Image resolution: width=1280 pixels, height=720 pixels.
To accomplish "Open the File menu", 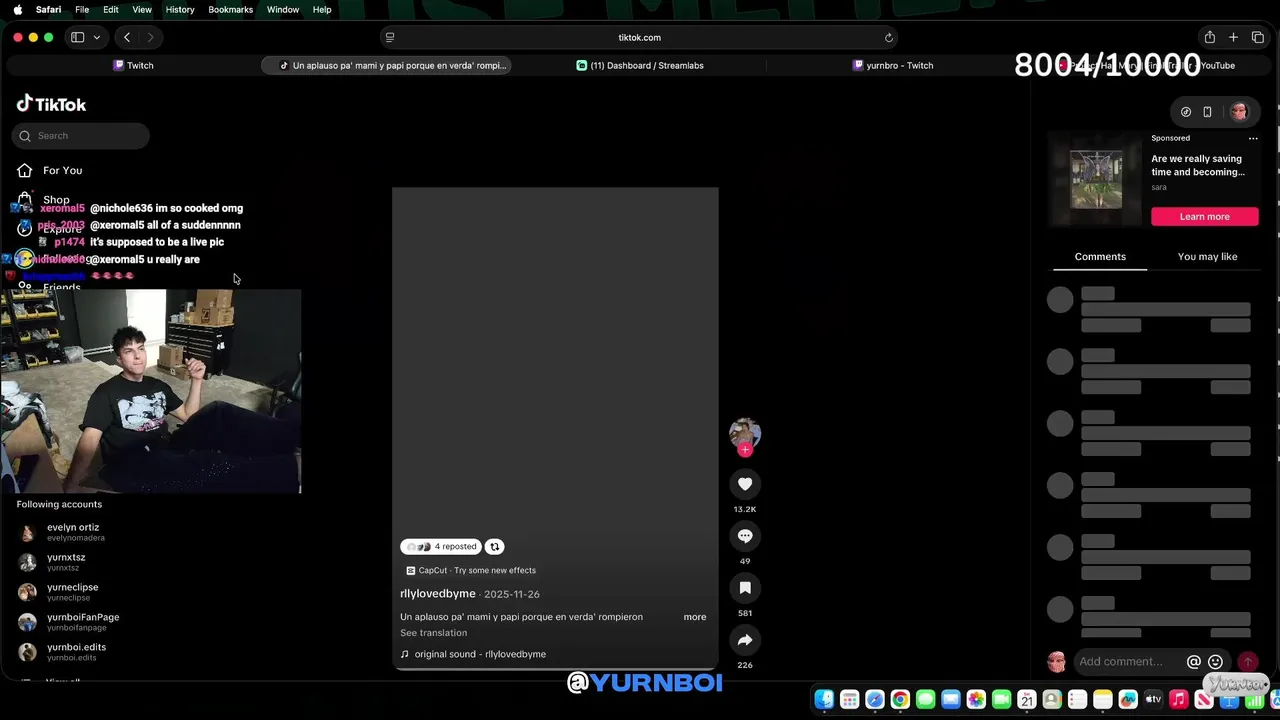I will pos(82,9).
